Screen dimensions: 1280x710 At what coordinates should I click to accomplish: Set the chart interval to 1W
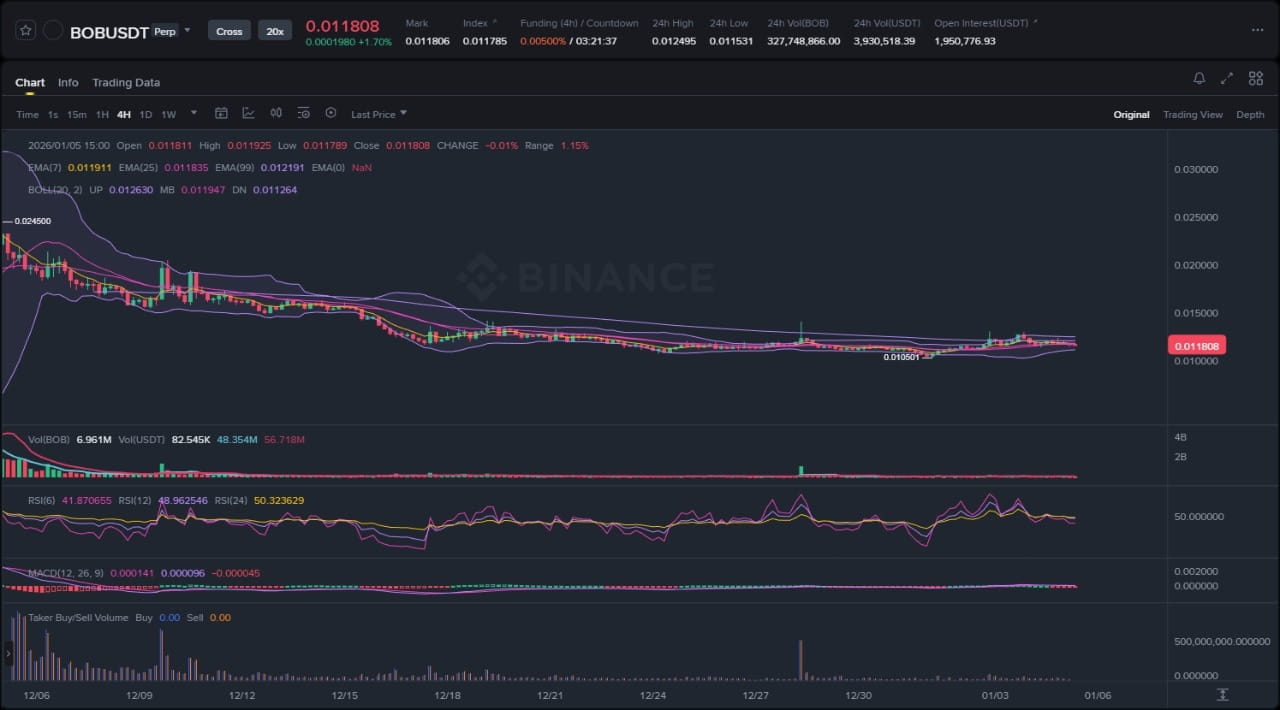click(x=169, y=115)
